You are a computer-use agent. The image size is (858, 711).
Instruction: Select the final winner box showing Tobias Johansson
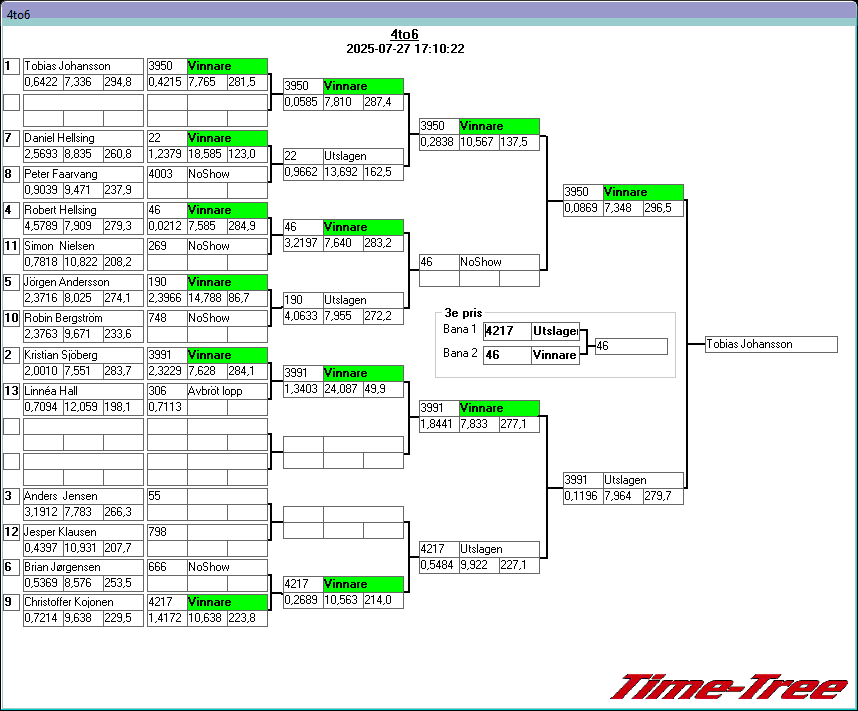(770, 344)
